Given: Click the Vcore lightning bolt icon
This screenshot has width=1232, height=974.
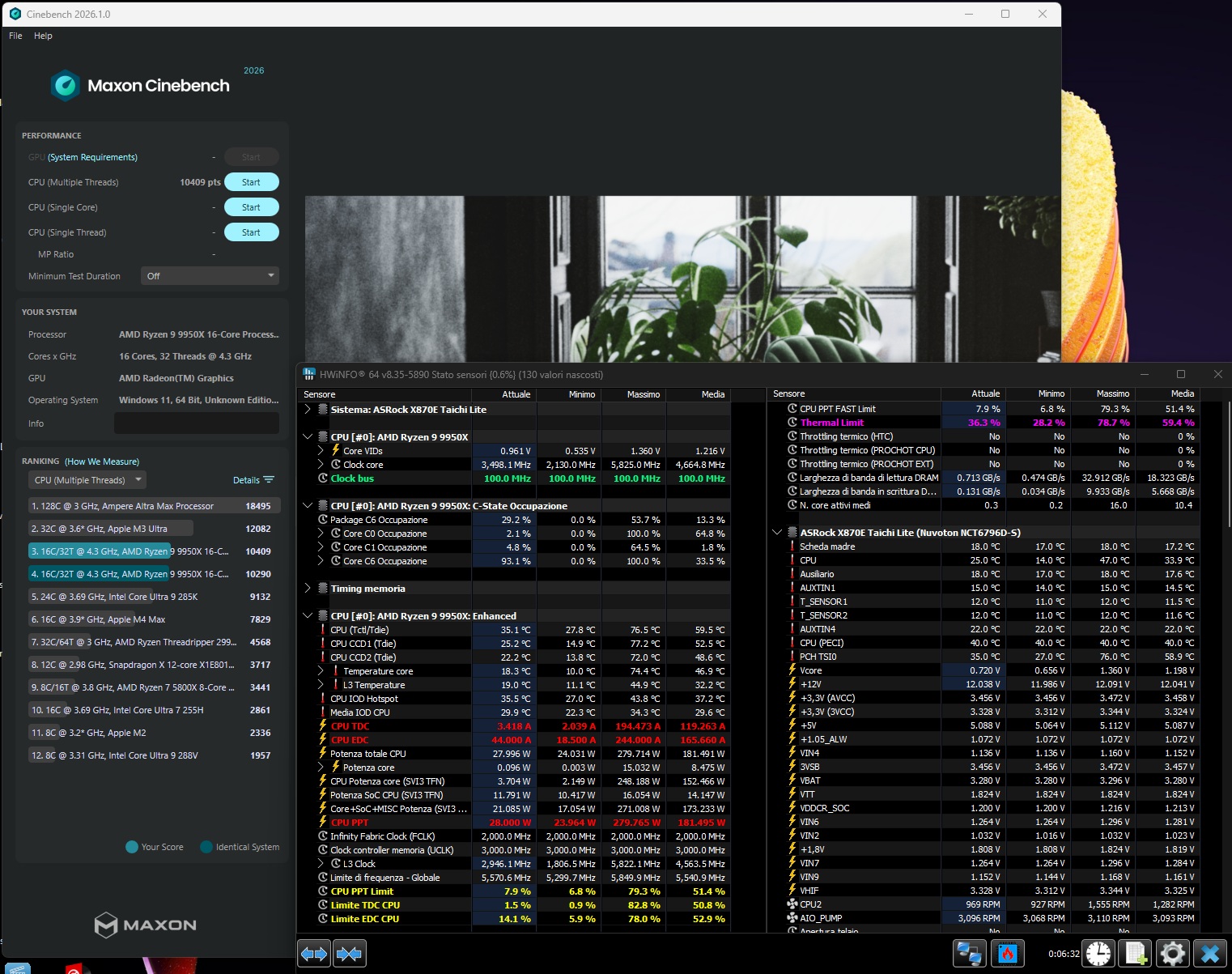Looking at the screenshot, I should [x=792, y=670].
